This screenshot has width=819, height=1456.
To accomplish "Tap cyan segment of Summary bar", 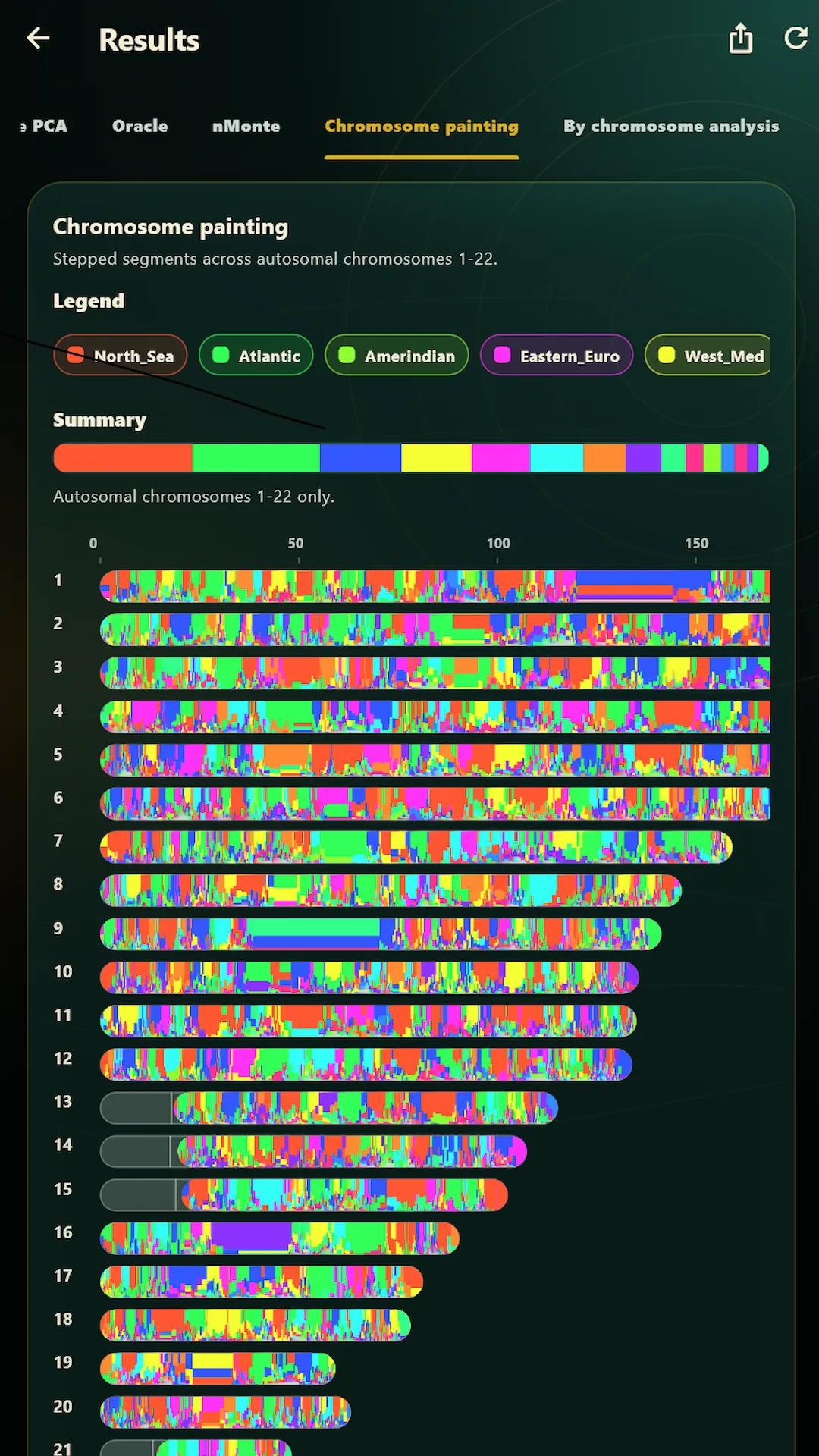I will coord(557,458).
